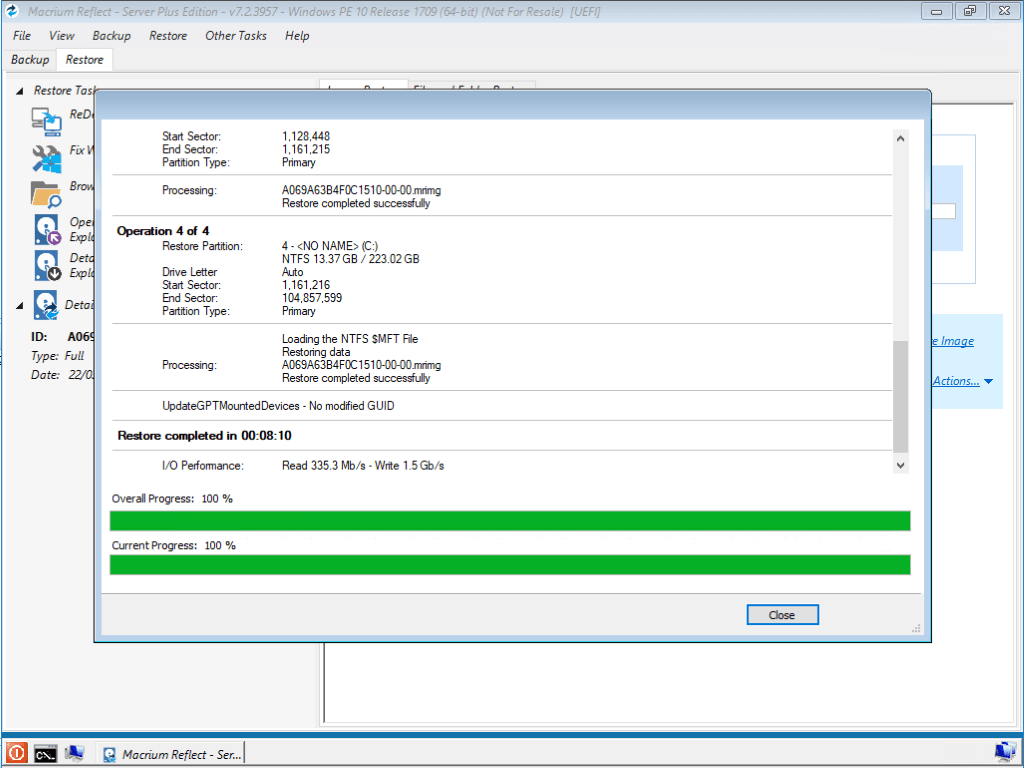Open the Other Tasks menu
The width and height of the screenshot is (1024, 768).
pos(235,36)
